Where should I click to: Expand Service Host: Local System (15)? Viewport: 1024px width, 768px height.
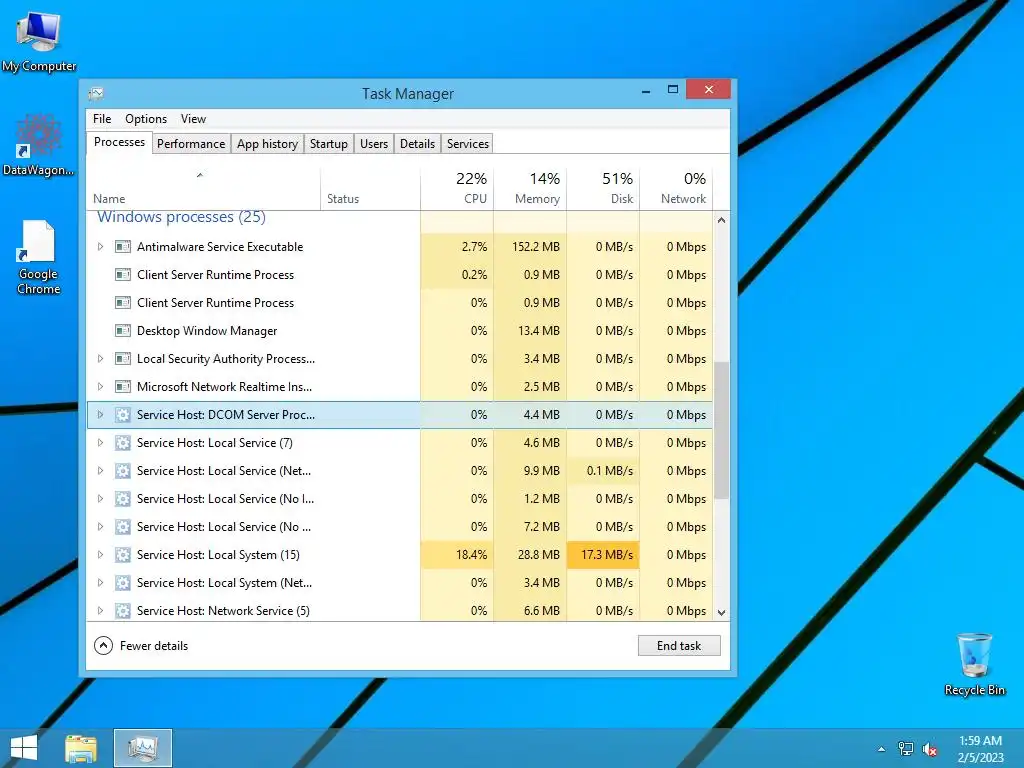click(x=101, y=554)
